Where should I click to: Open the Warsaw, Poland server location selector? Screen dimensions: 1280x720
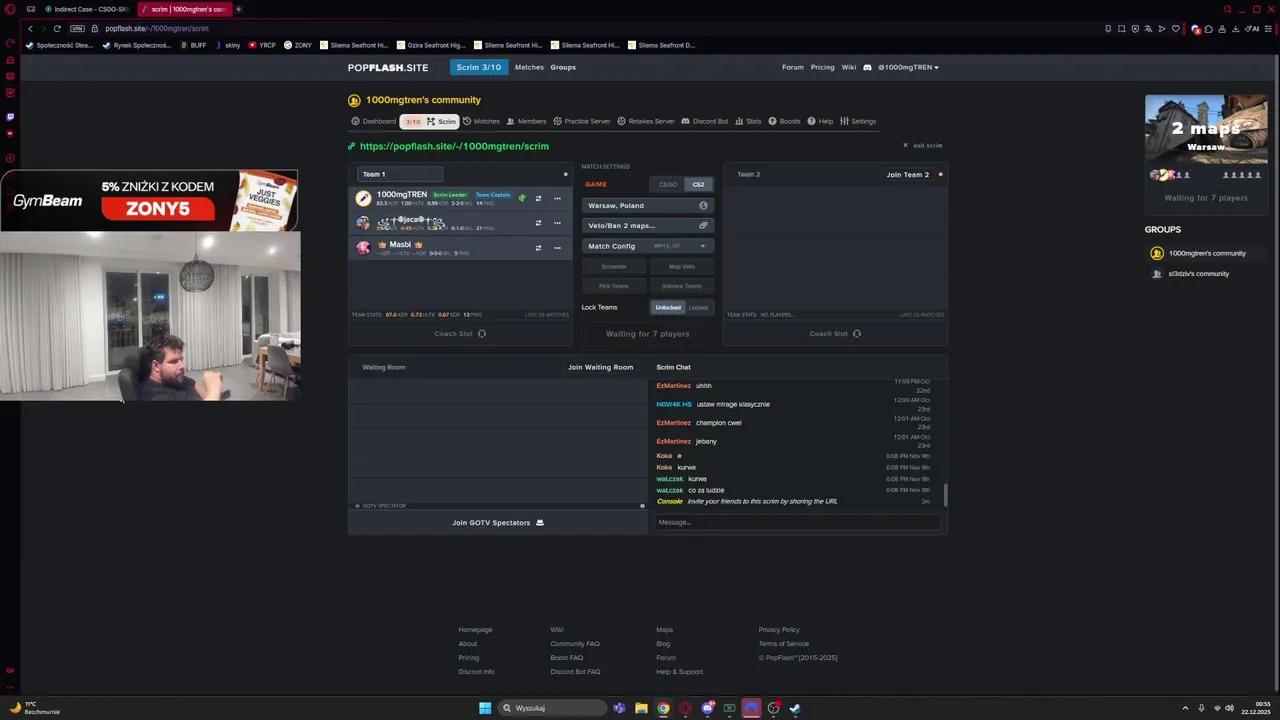[647, 205]
